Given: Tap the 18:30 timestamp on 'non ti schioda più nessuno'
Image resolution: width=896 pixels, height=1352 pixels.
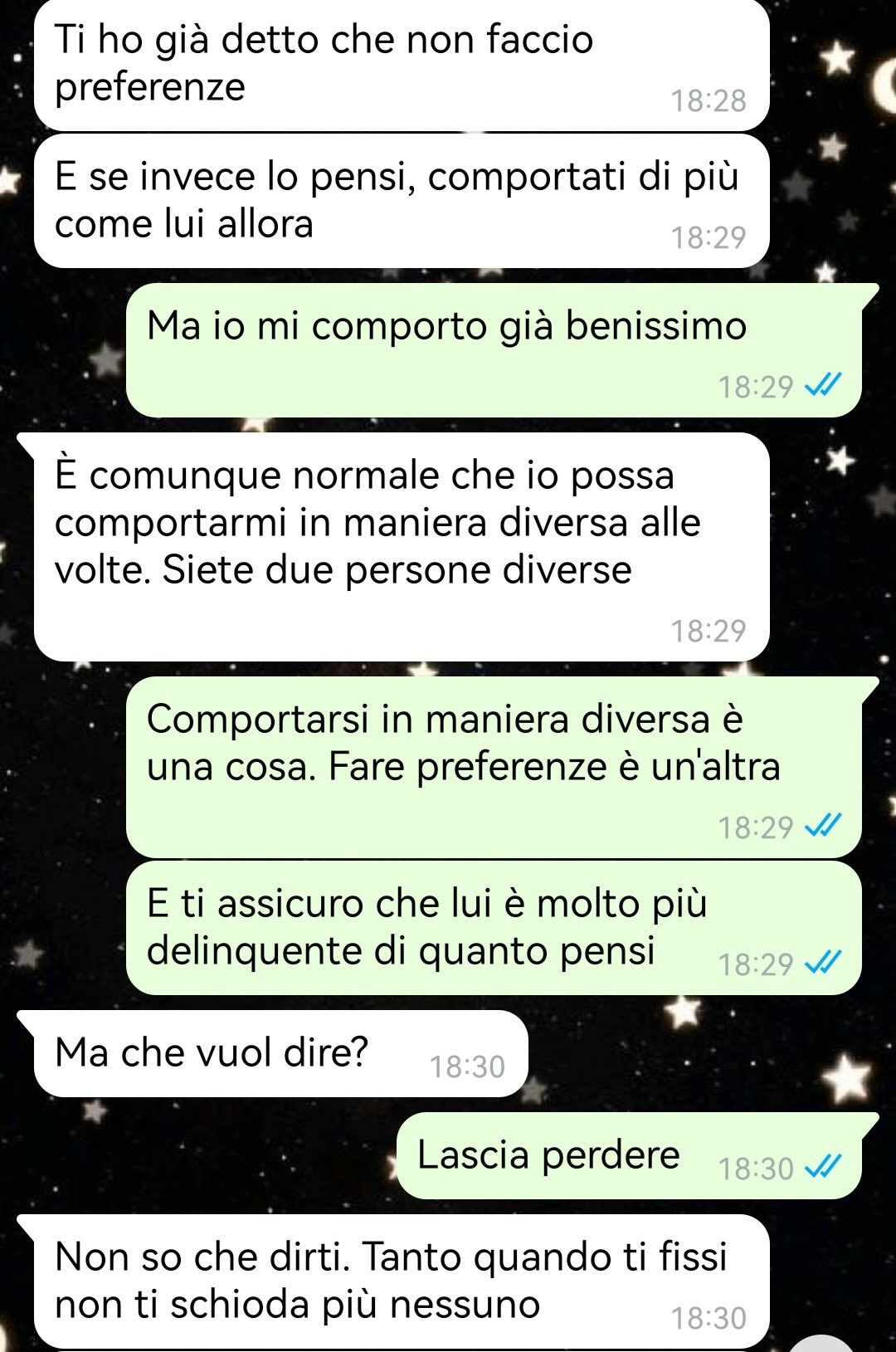Looking at the screenshot, I should (709, 1318).
